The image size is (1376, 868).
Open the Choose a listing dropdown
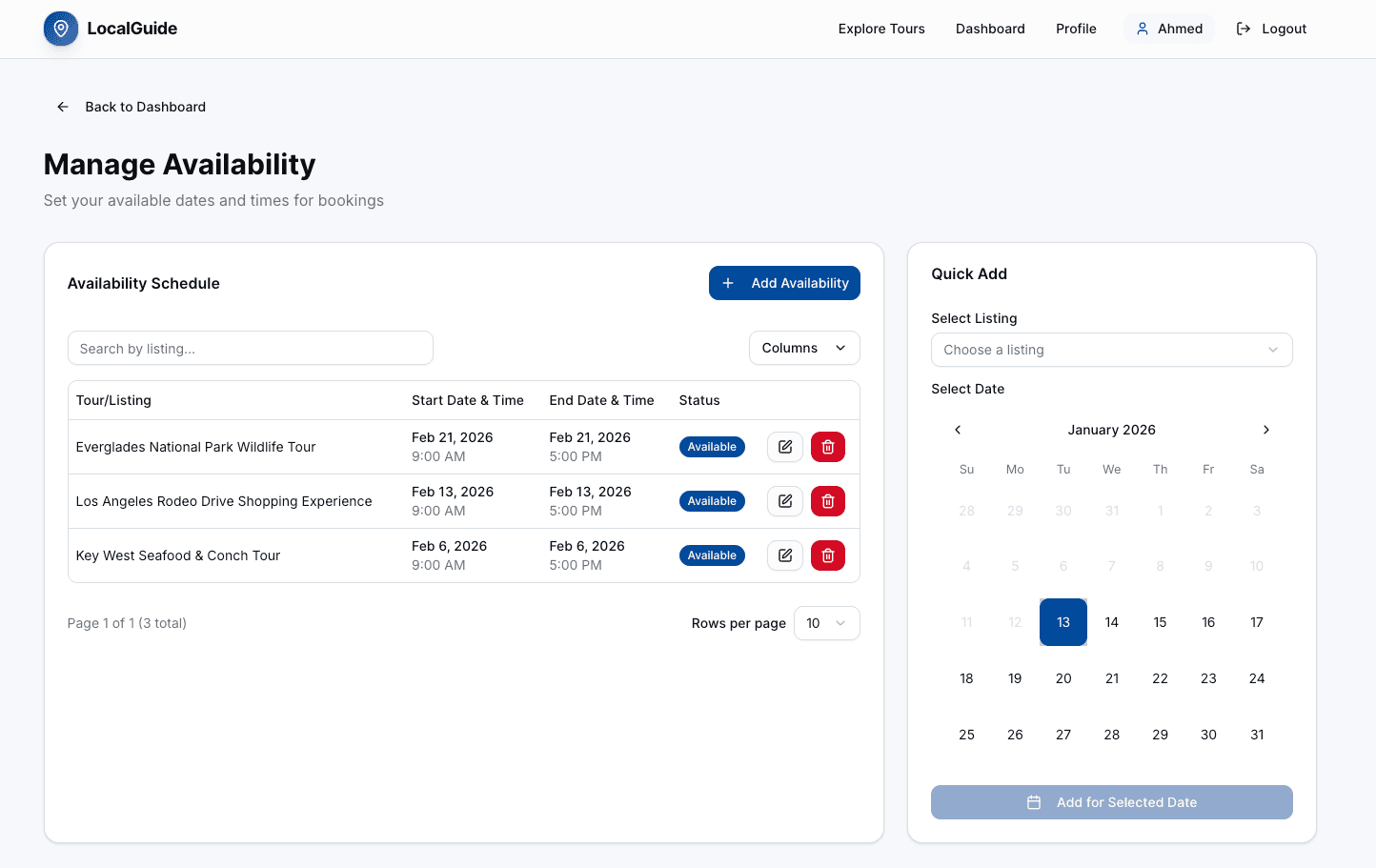tap(1111, 350)
